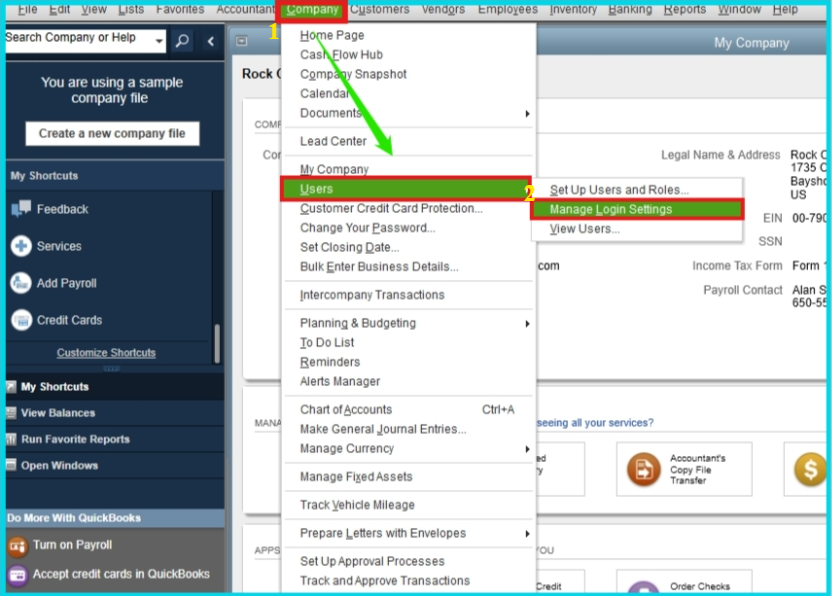Viewport: 832px width, 596px height.
Task: Expand Prepare Letters with Envelopes submenu arrow
Action: [527, 533]
